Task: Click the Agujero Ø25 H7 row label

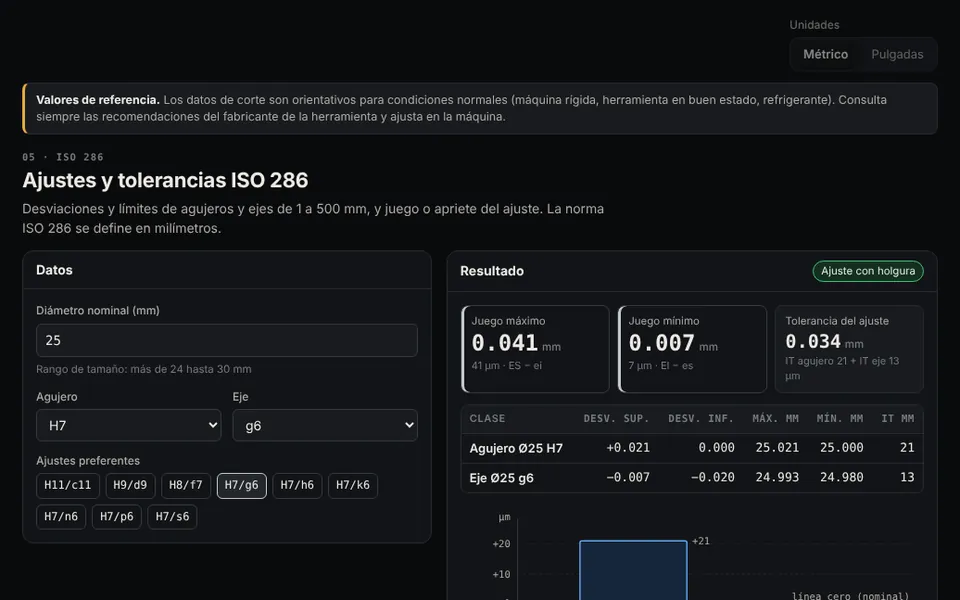Action: click(516, 449)
